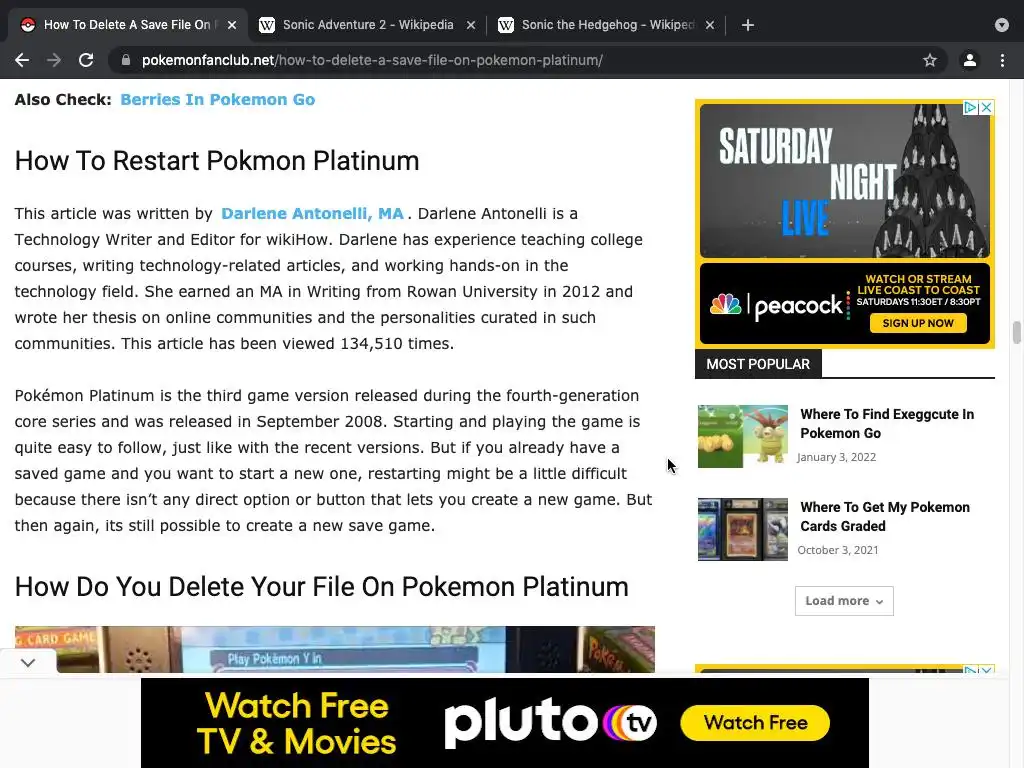The height and width of the screenshot is (768, 1024).
Task: Reload the current page
Action: 86,60
